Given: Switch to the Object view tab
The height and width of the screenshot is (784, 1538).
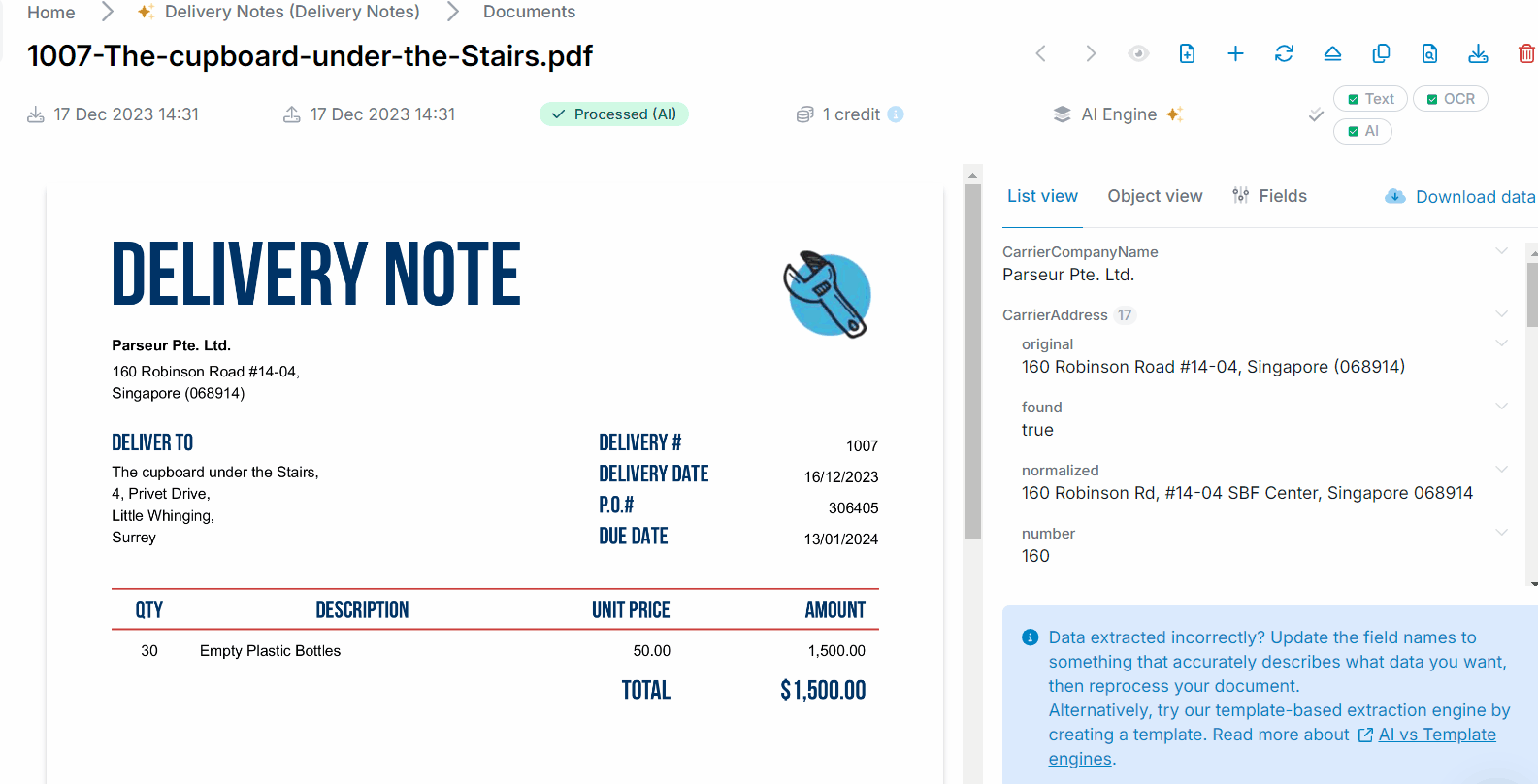Looking at the screenshot, I should (1155, 195).
